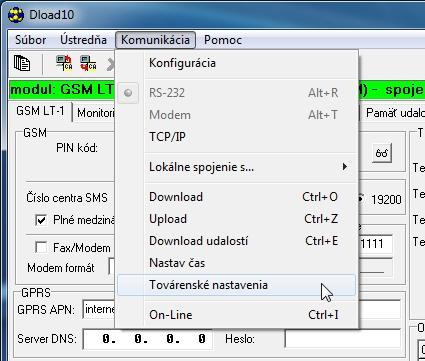425x361 pixels.
Task: Toggle Plné medzinárodné checkbox
Action: [x=41, y=220]
